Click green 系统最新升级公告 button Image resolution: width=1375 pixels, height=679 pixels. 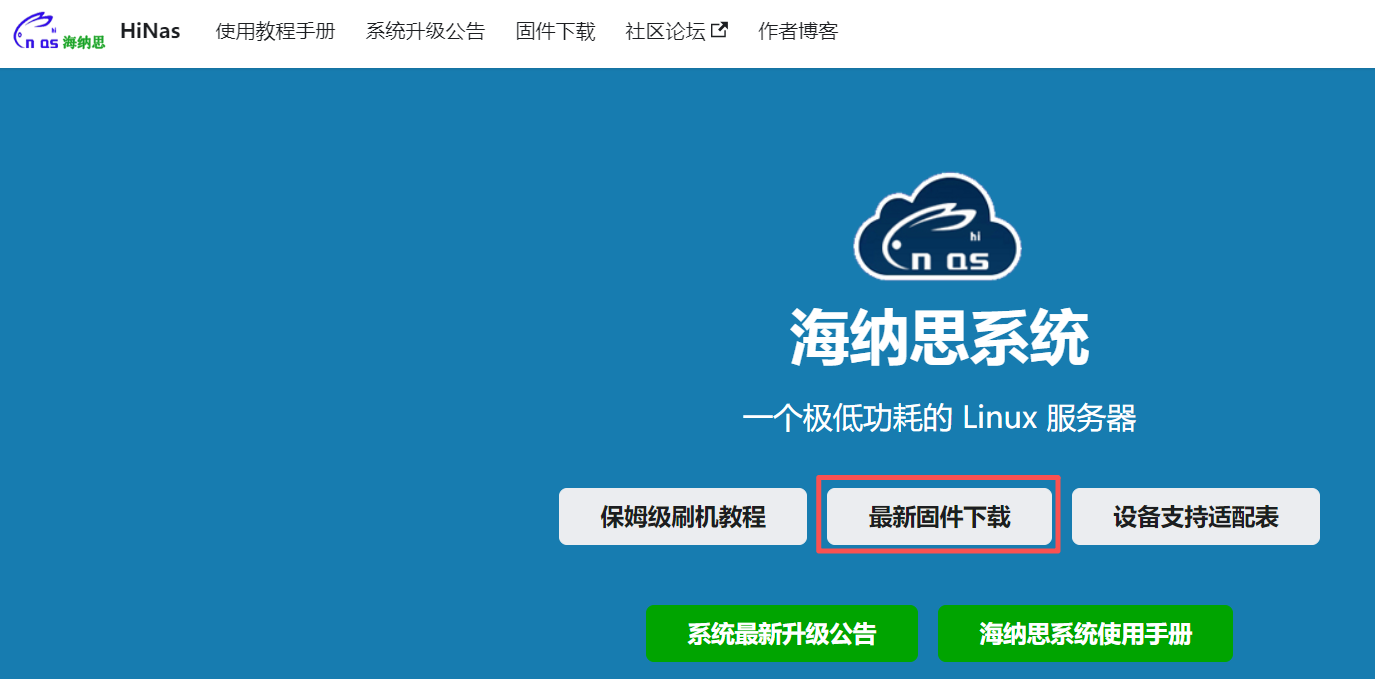(781, 633)
